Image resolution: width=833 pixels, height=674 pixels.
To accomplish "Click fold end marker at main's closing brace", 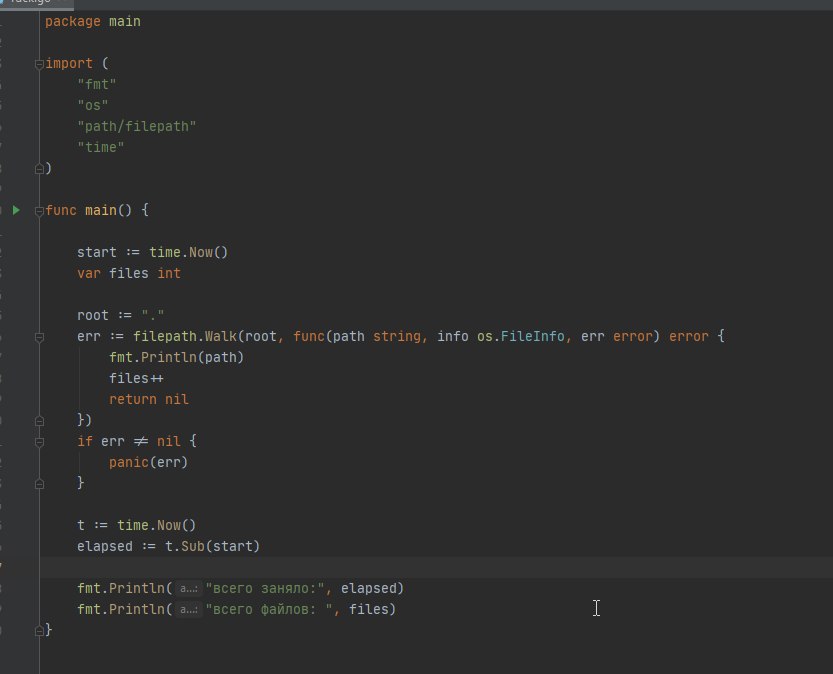I will click(x=39, y=631).
